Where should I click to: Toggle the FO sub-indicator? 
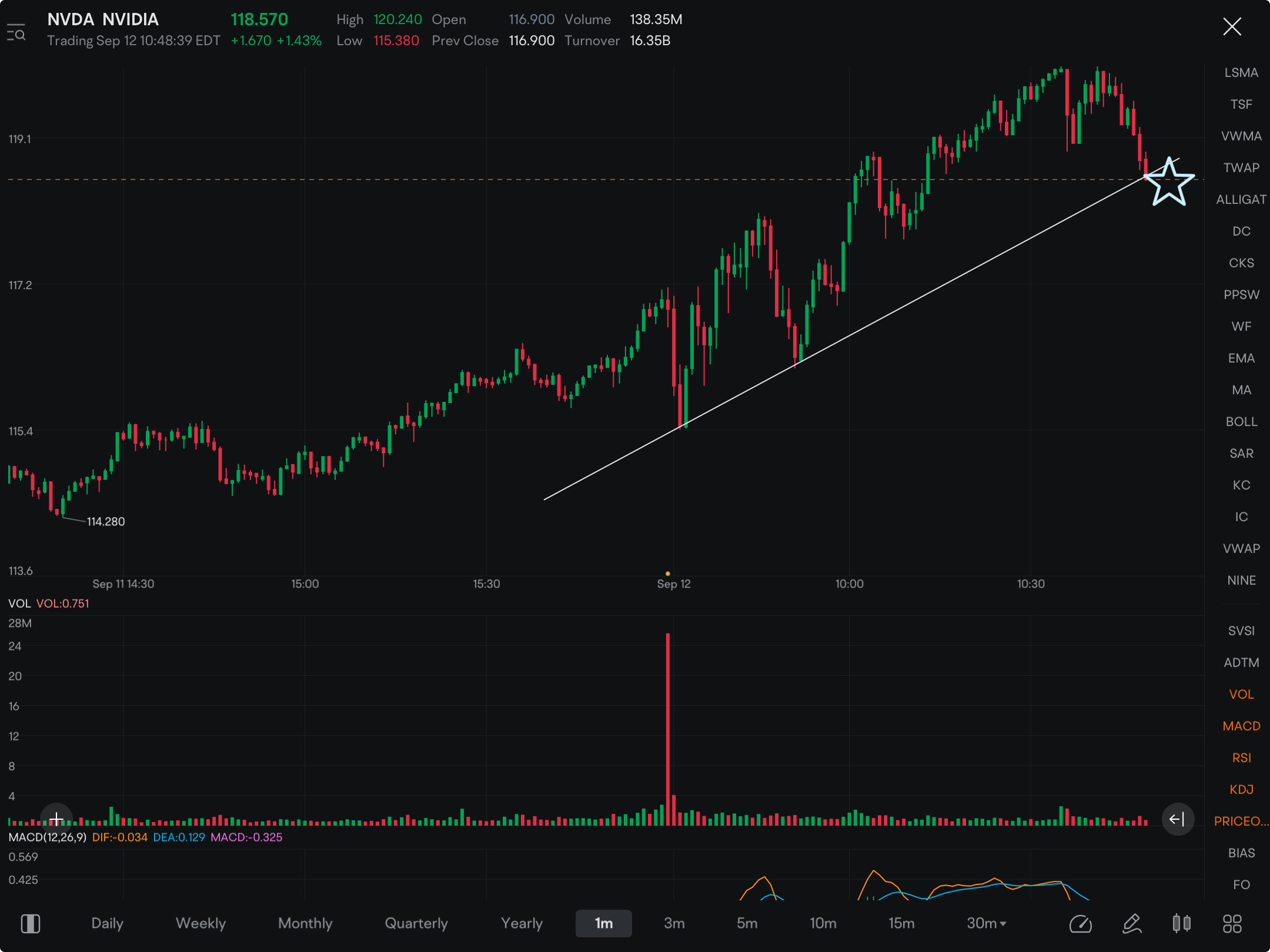pyautogui.click(x=1241, y=884)
